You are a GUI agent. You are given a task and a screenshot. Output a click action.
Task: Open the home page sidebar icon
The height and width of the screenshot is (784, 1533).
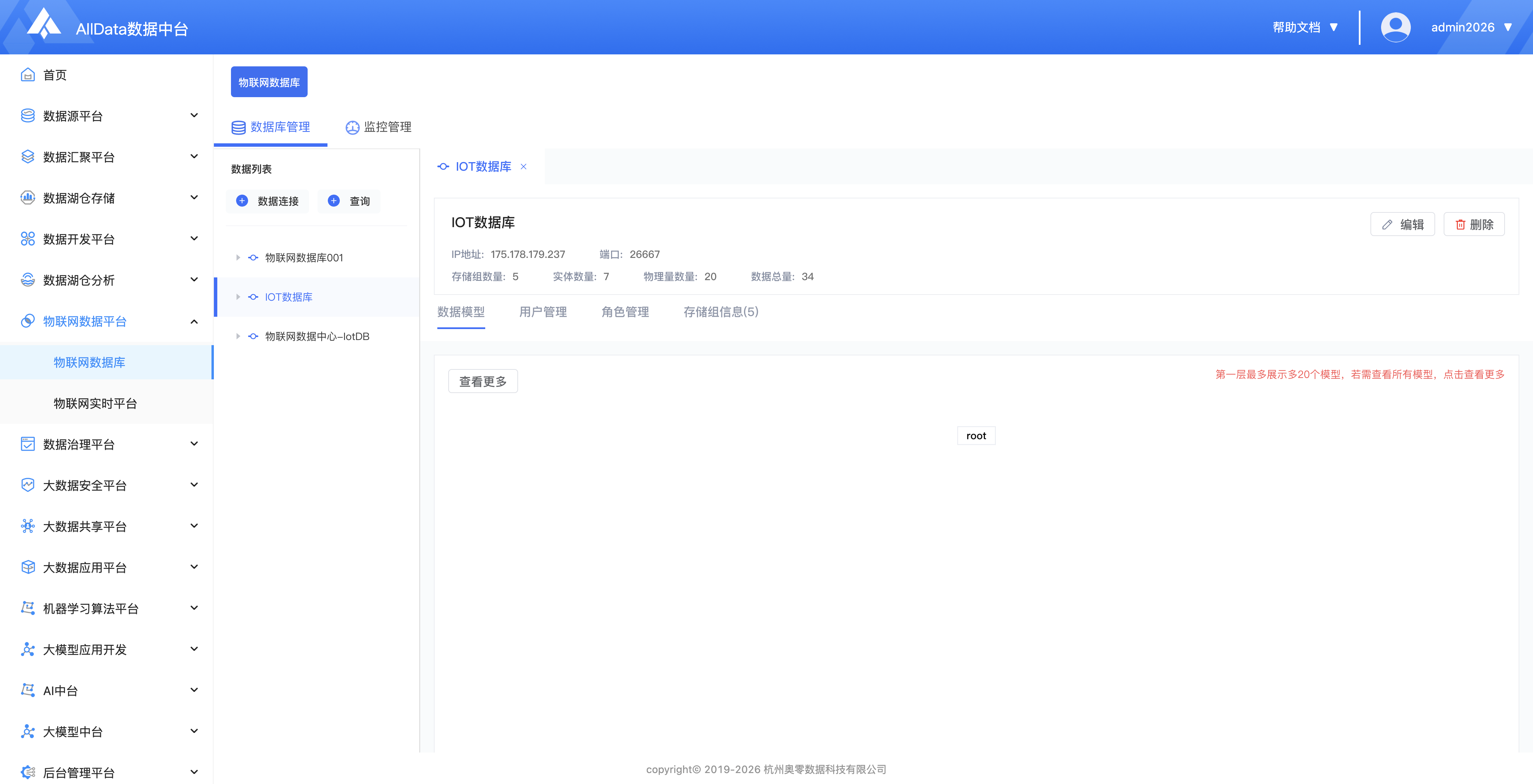click(28, 74)
